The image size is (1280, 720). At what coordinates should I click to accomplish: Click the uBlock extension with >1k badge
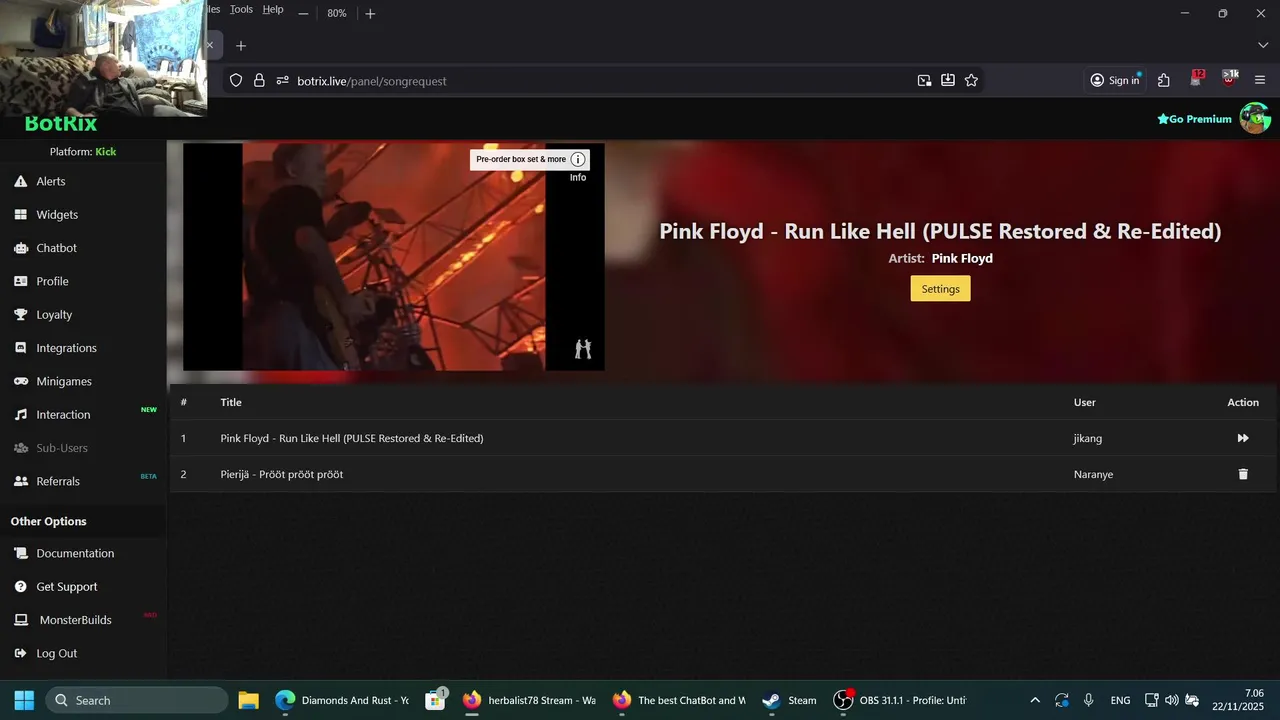pyautogui.click(x=1230, y=79)
